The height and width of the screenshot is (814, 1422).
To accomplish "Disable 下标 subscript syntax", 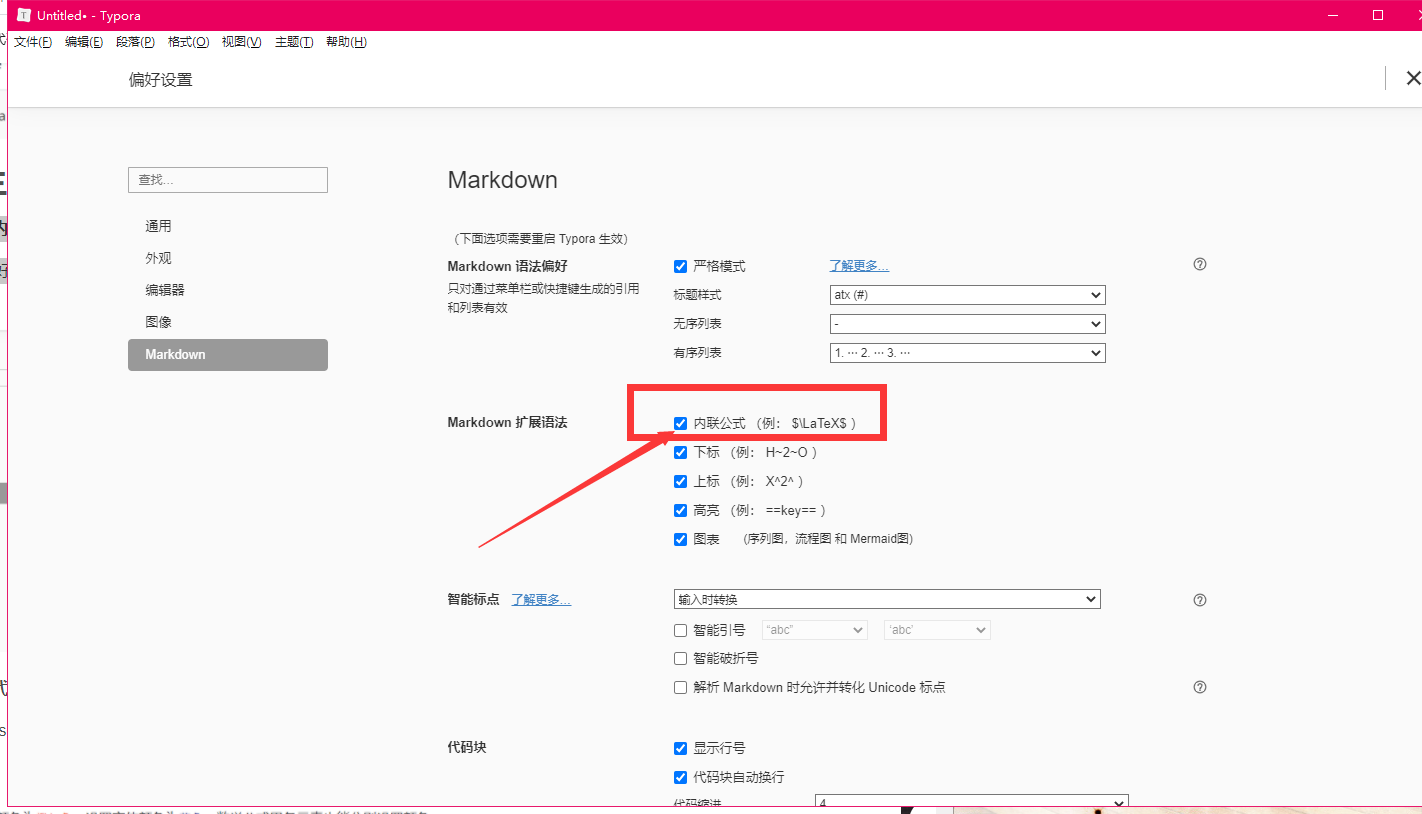I will click(x=681, y=452).
